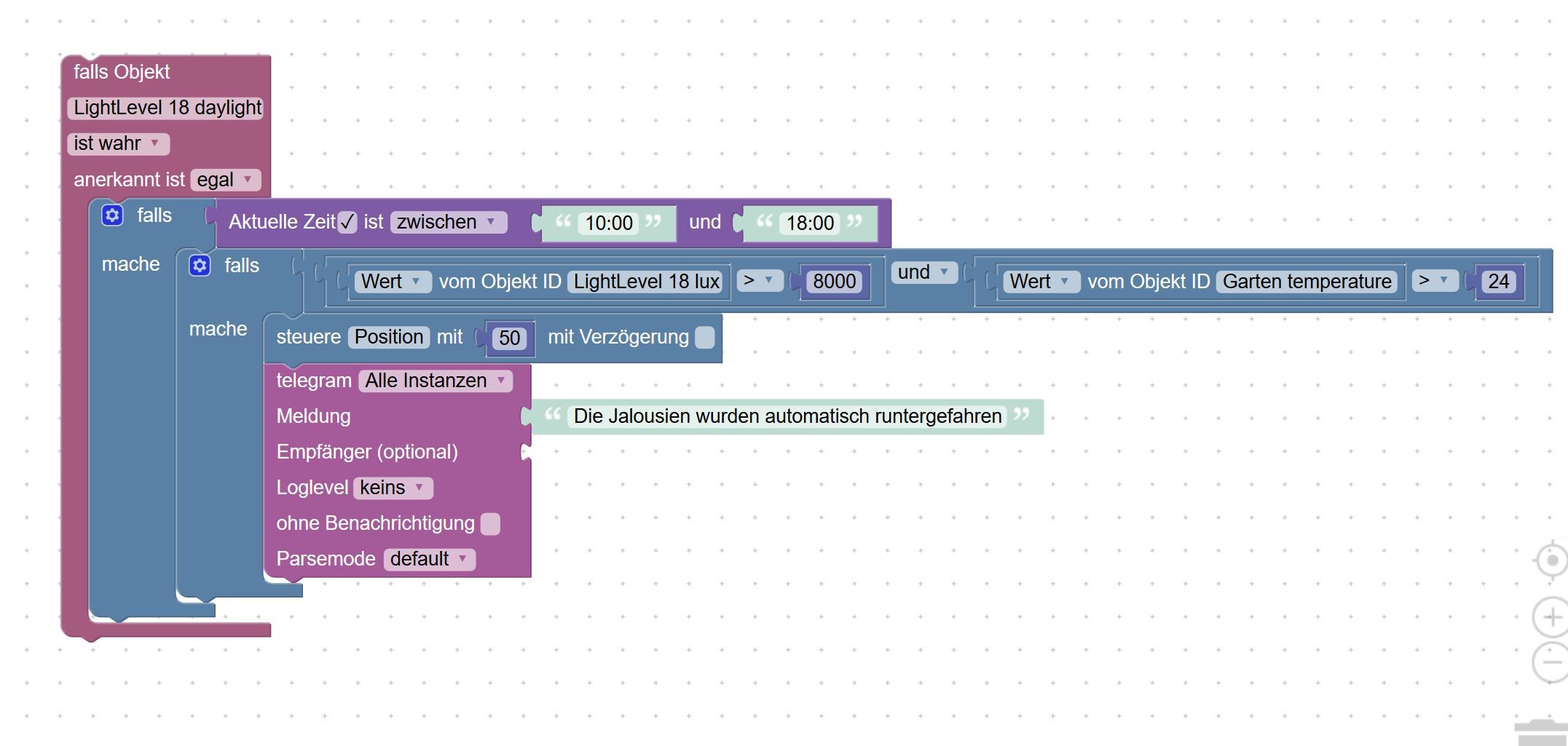Change comparison operator before 24
The image size is (1568, 746).
(1435, 280)
